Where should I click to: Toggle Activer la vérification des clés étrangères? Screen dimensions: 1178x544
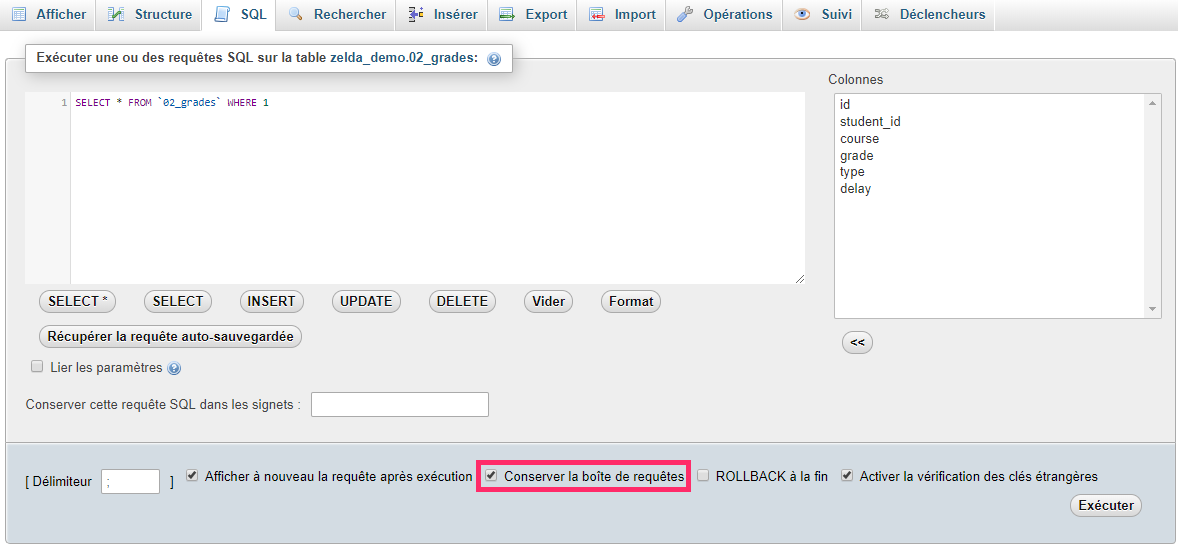click(x=847, y=476)
